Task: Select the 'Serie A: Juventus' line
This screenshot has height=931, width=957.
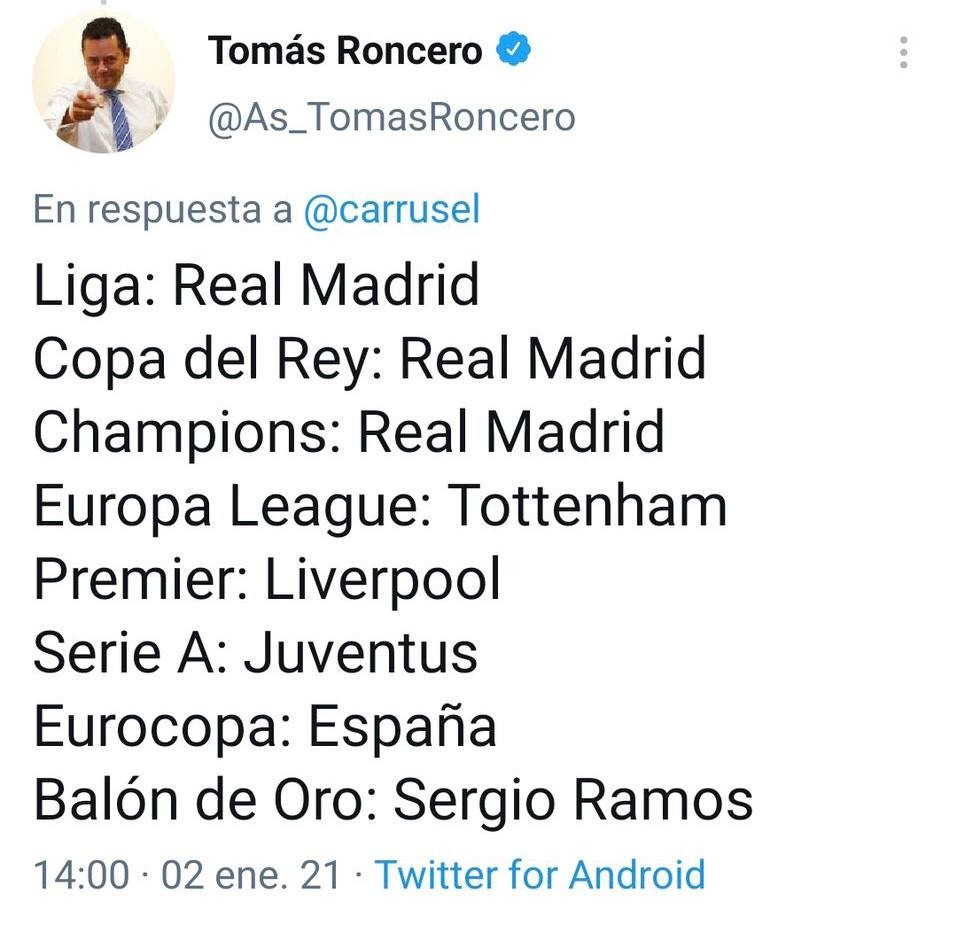Action: (x=255, y=653)
